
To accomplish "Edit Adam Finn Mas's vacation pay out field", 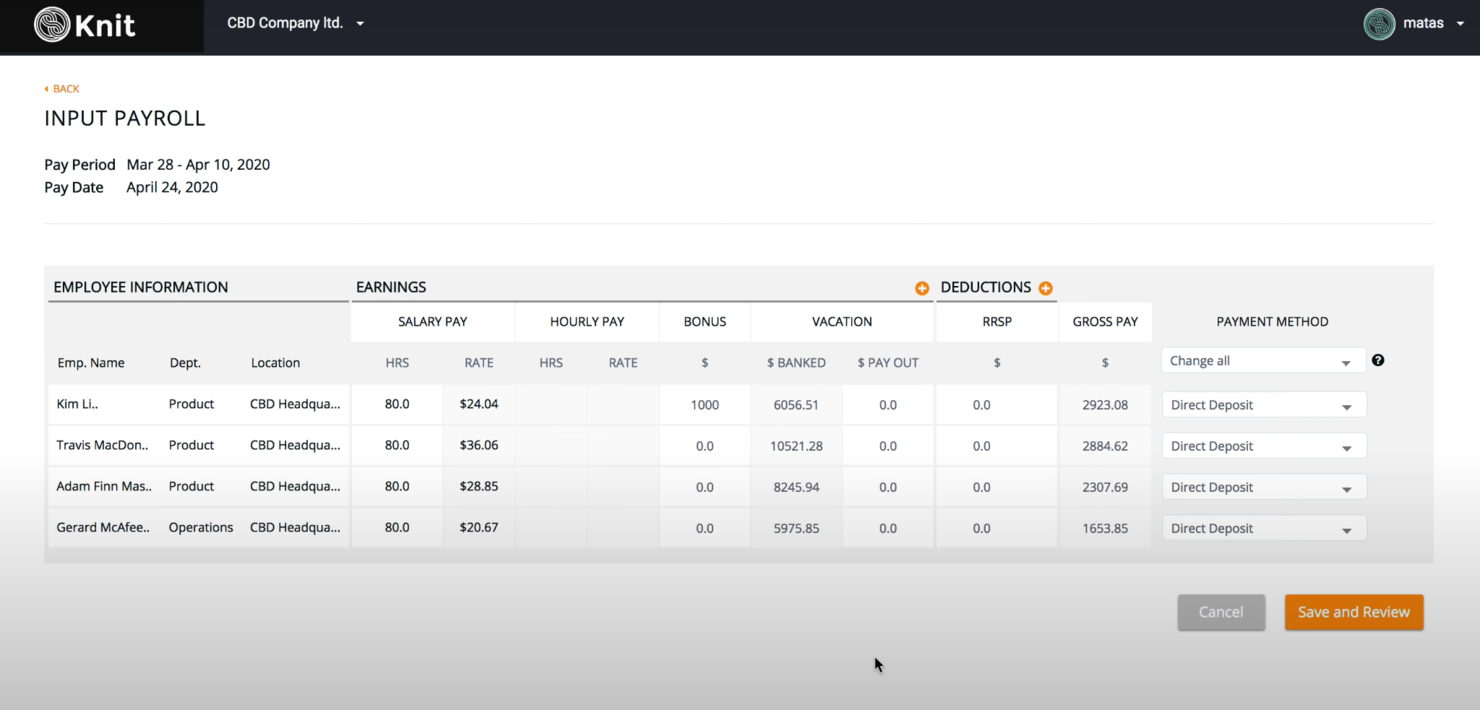I will (x=888, y=487).
